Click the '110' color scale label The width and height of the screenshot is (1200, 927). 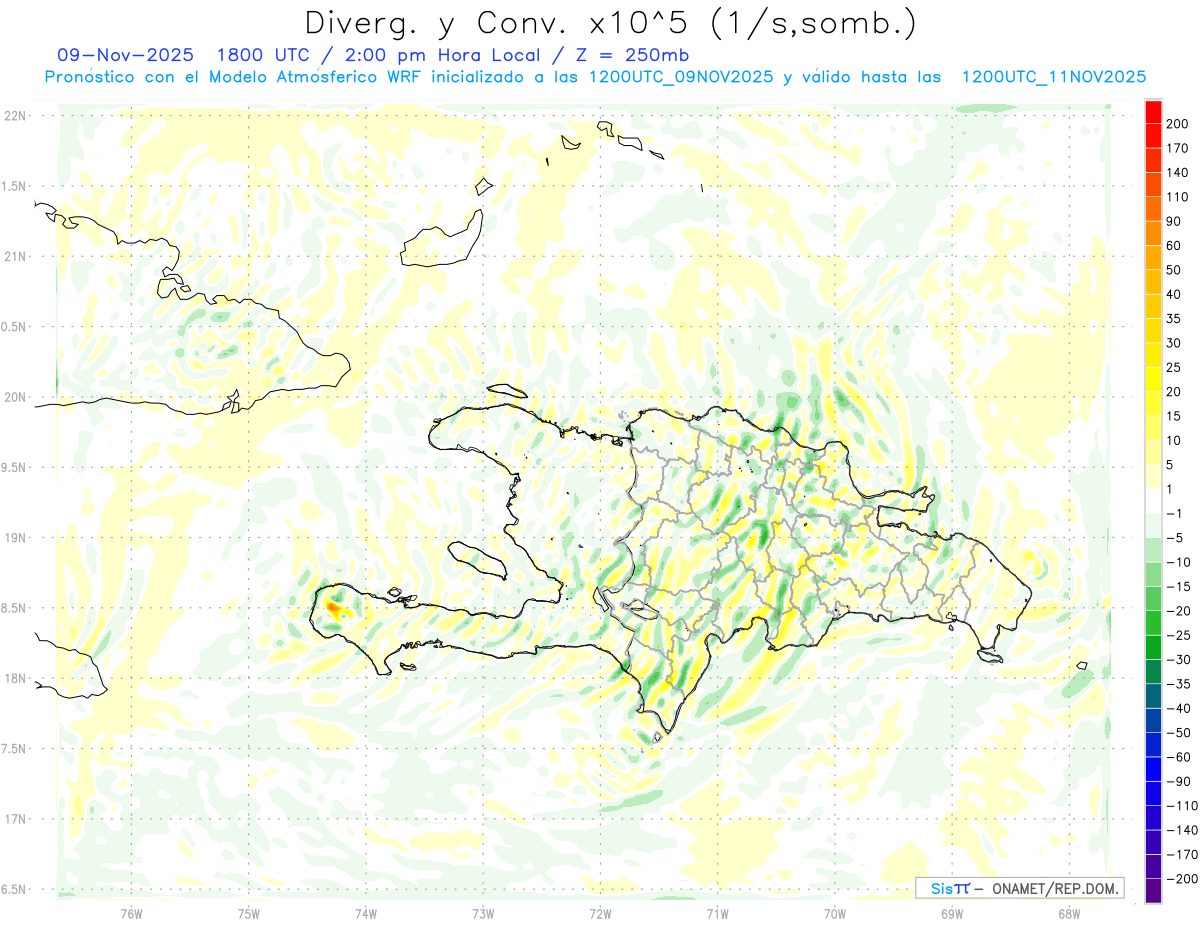coord(1178,197)
